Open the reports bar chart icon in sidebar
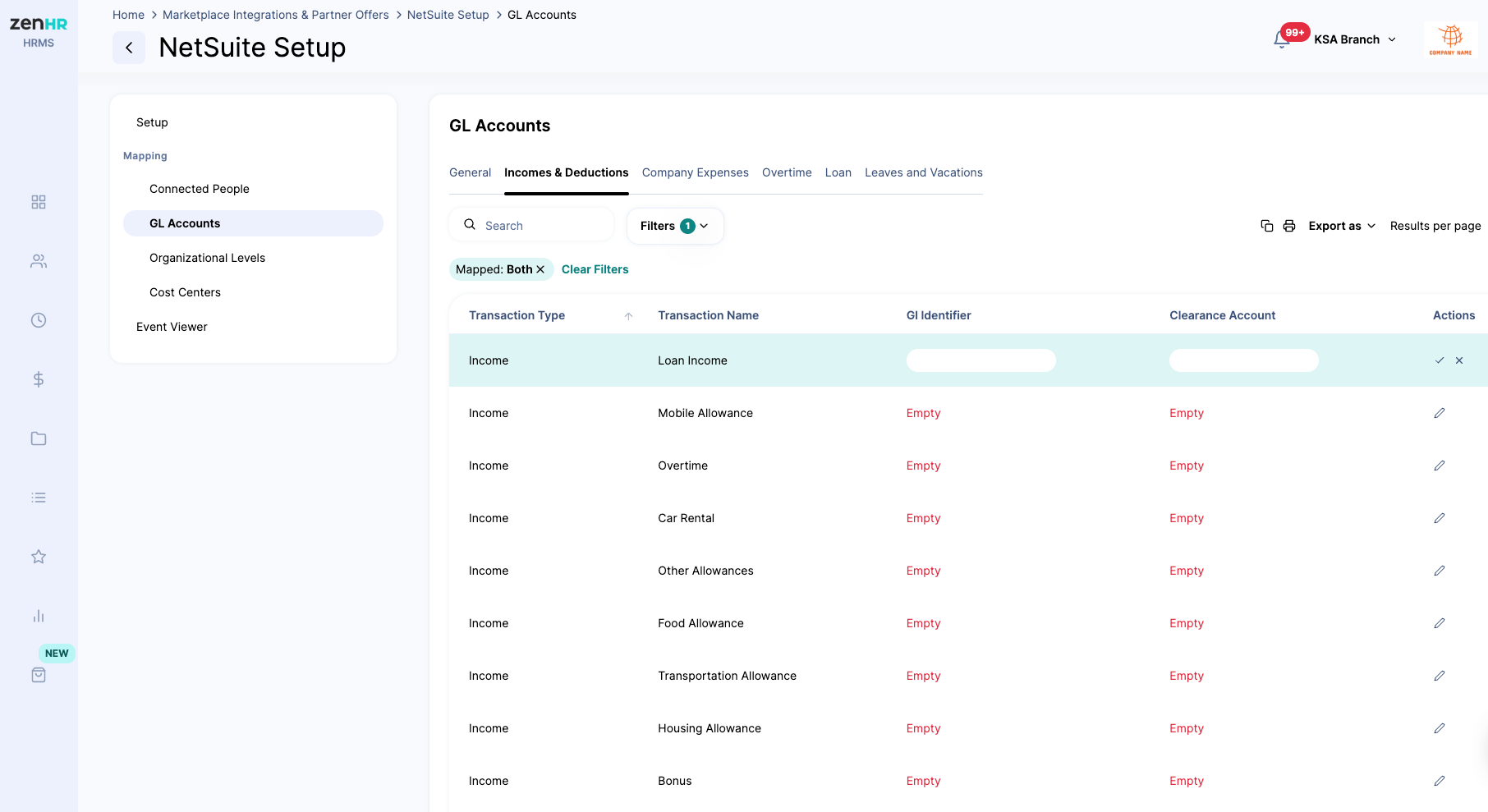The height and width of the screenshot is (812, 1488). pos(39,616)
